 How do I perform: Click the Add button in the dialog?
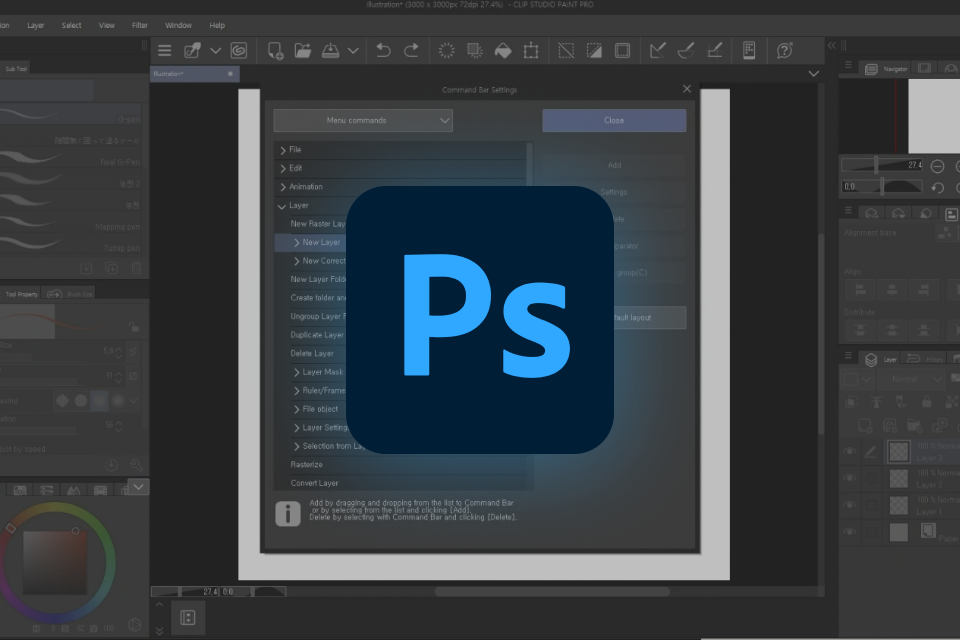tap(614, 165)
